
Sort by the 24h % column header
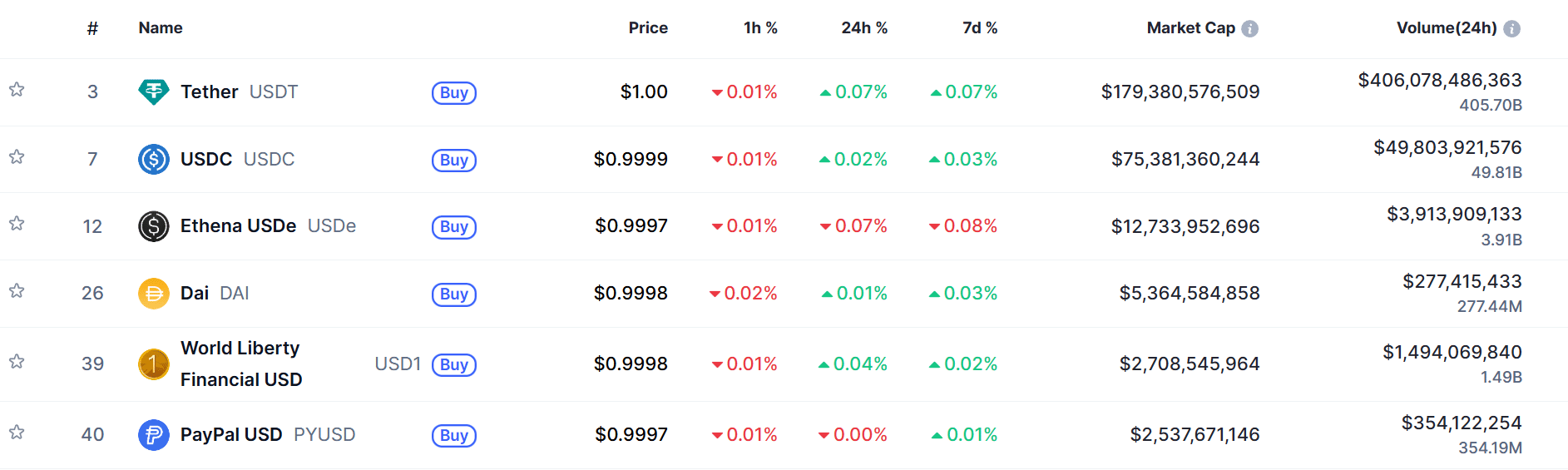(x=863, y=28)
